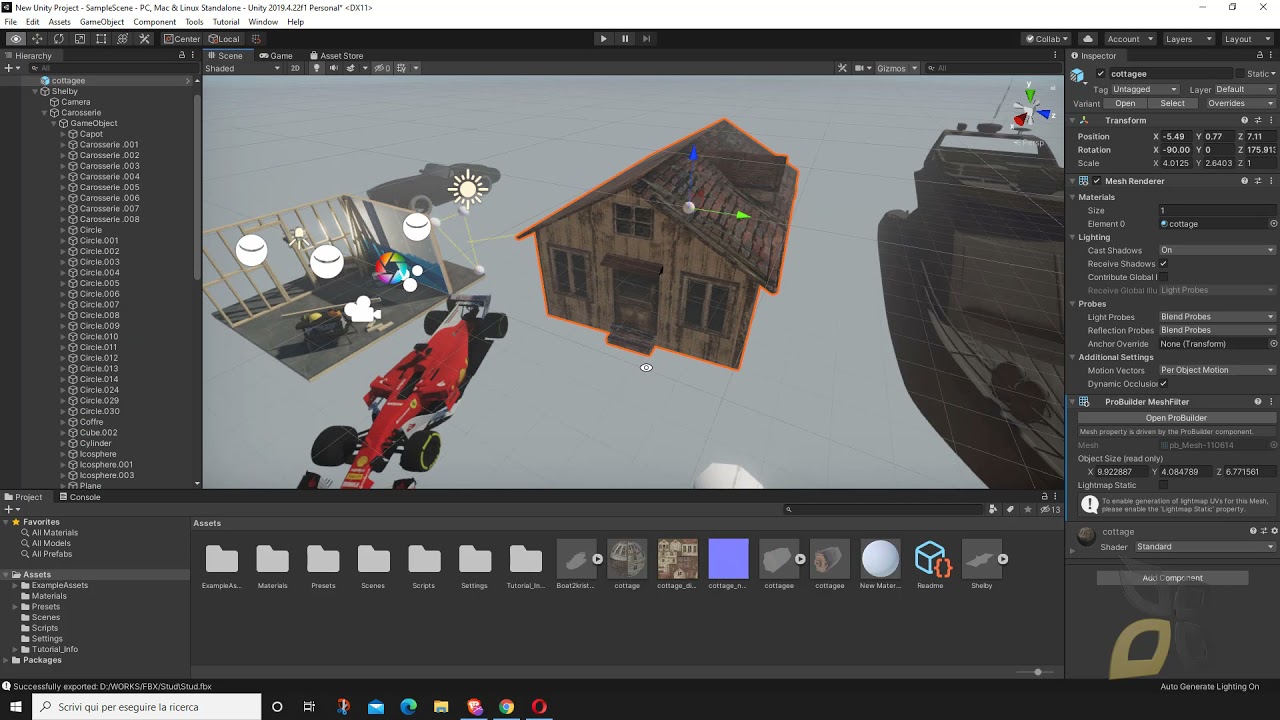Adjust the asset thumbnail size slider
This screenshot has height=720, width=1280.
[x=1037, y=672]
